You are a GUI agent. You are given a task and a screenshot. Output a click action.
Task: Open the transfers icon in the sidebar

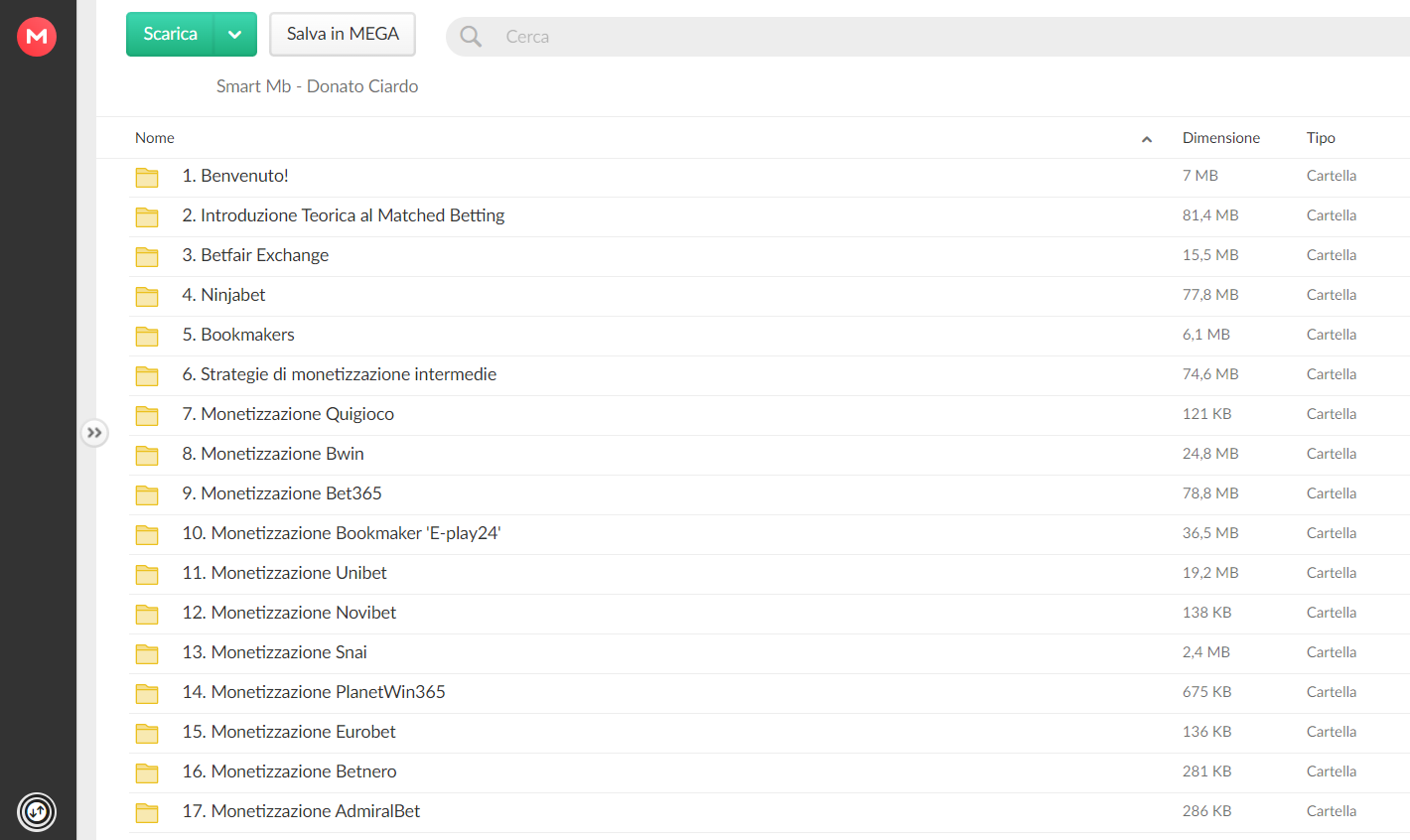(37, 812)
